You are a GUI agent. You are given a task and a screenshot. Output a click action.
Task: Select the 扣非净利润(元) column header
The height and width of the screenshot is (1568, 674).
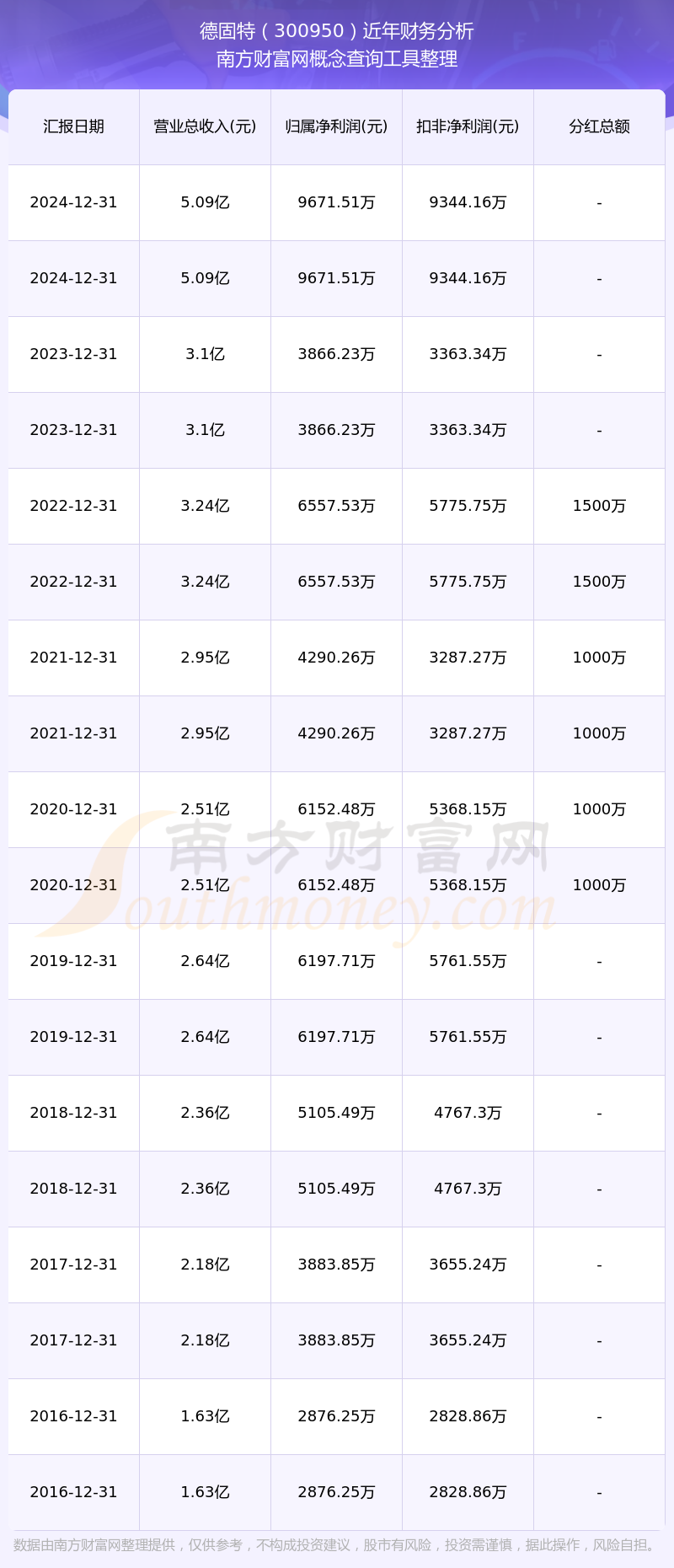point(468,126)
